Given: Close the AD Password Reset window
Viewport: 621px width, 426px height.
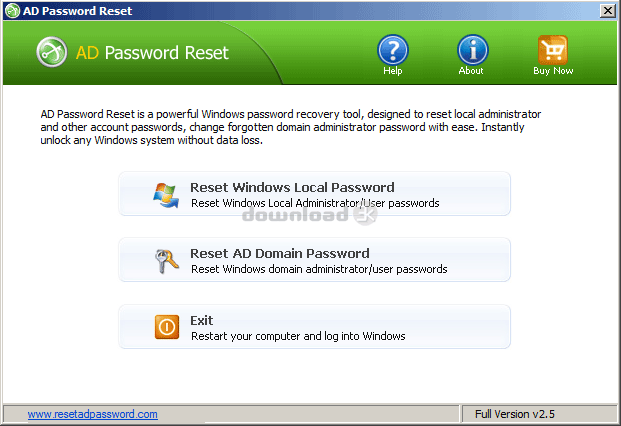Looking at the screenshot, I should (x=608, y=11).
